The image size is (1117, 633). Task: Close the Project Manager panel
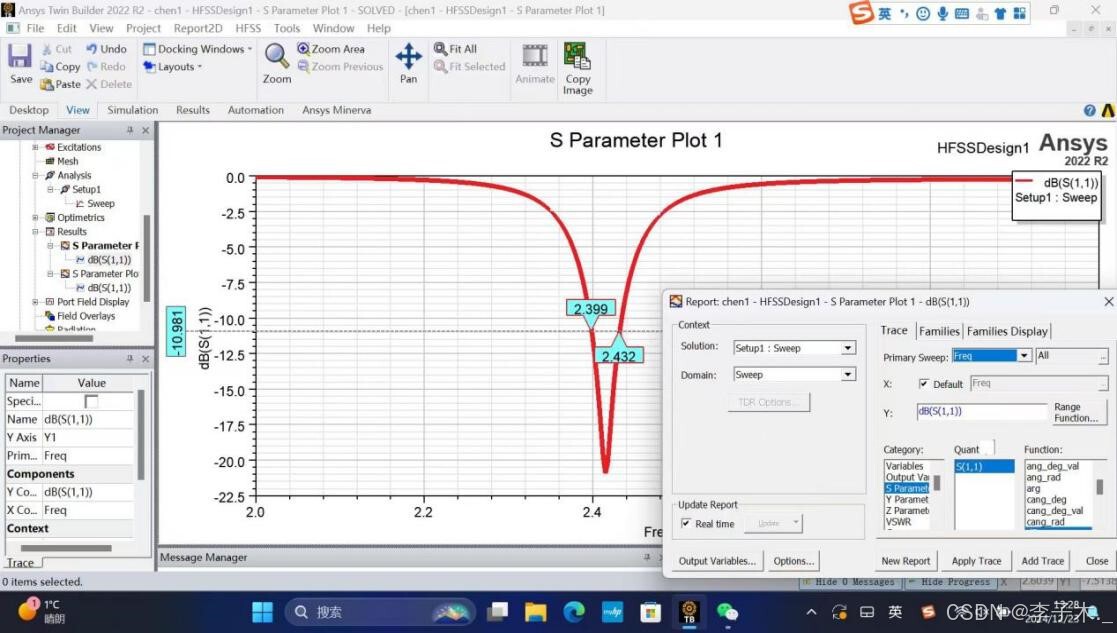pyautogui.click(x=145, y=130)
